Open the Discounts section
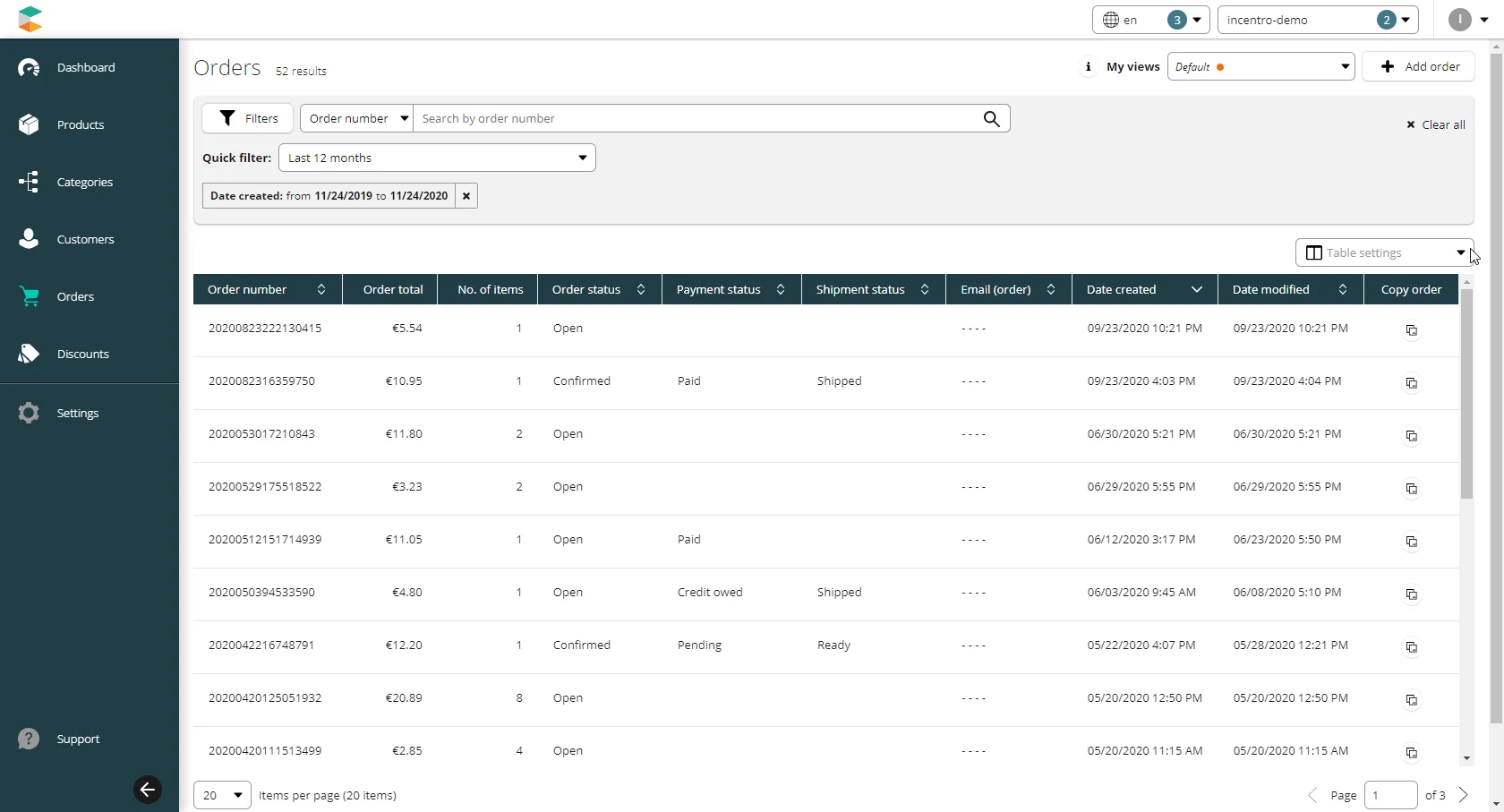The image size is (1504, 812). click(x=82, y=354)
